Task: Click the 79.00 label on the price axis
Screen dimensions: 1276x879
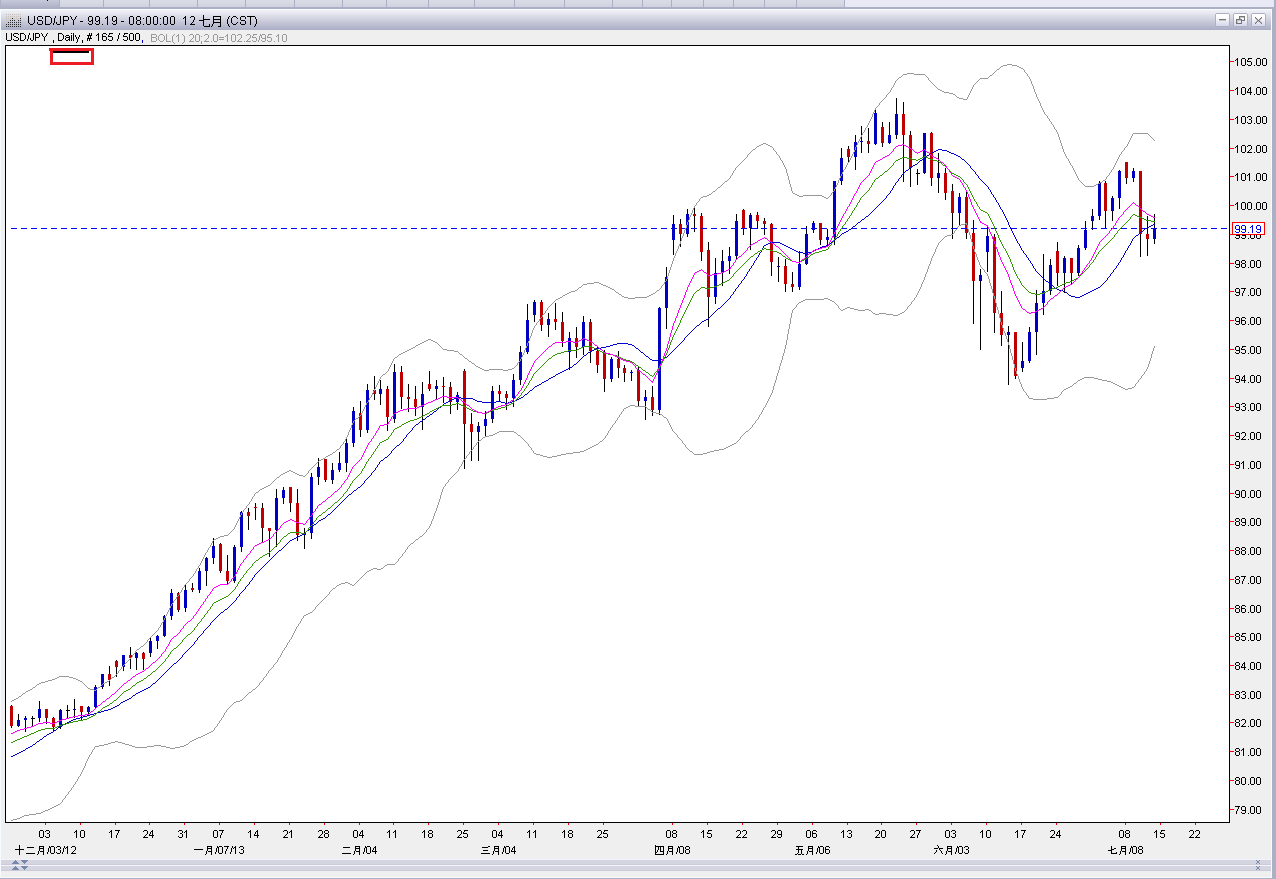Action: point(1249,810)
